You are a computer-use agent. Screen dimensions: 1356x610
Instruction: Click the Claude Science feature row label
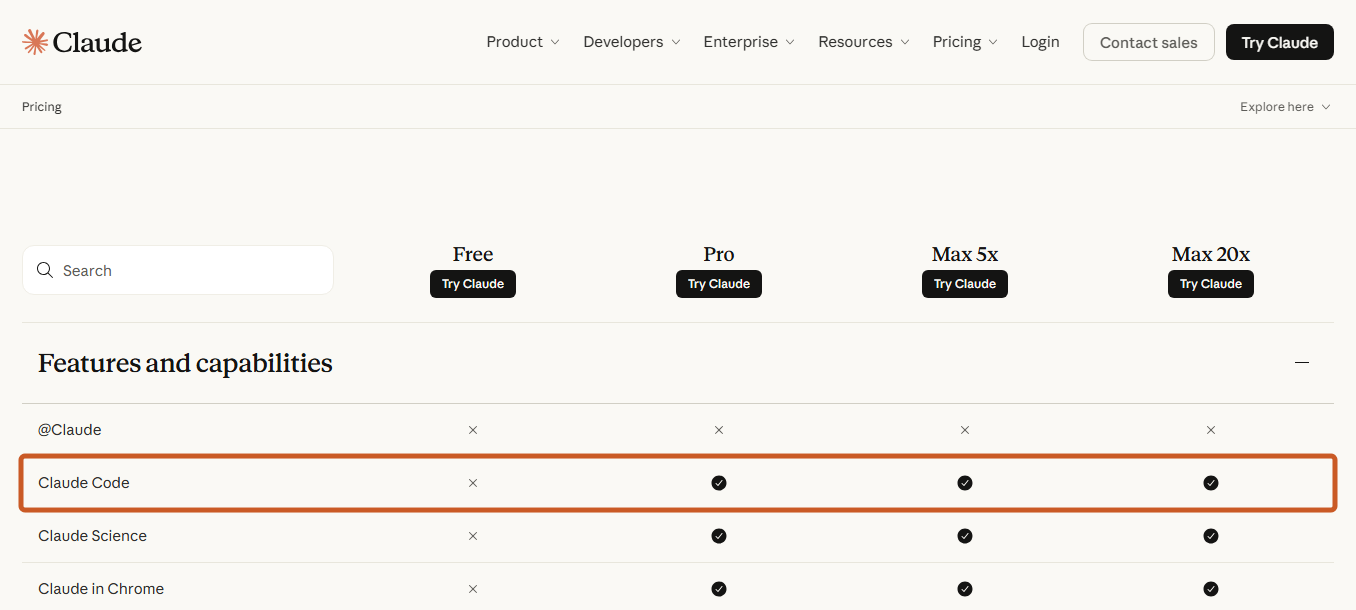pyautogui.click(x=92, y=536)
